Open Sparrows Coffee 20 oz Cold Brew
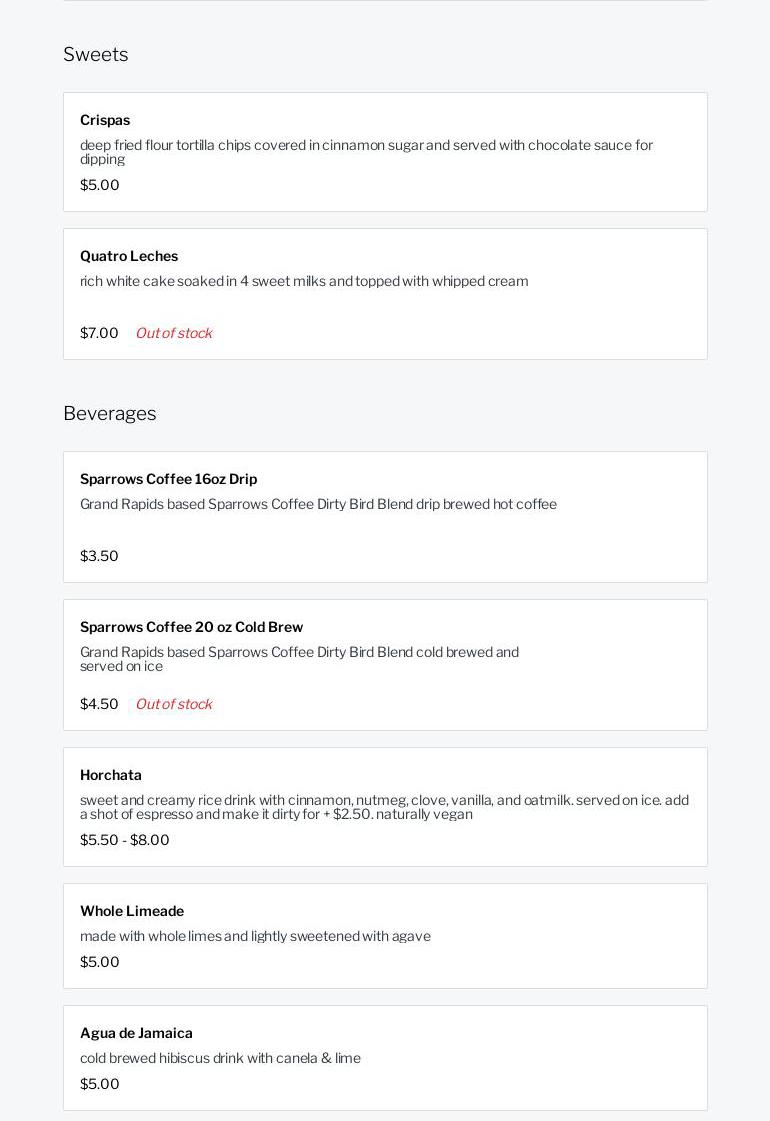770x1121 pixels. point(191,627)
